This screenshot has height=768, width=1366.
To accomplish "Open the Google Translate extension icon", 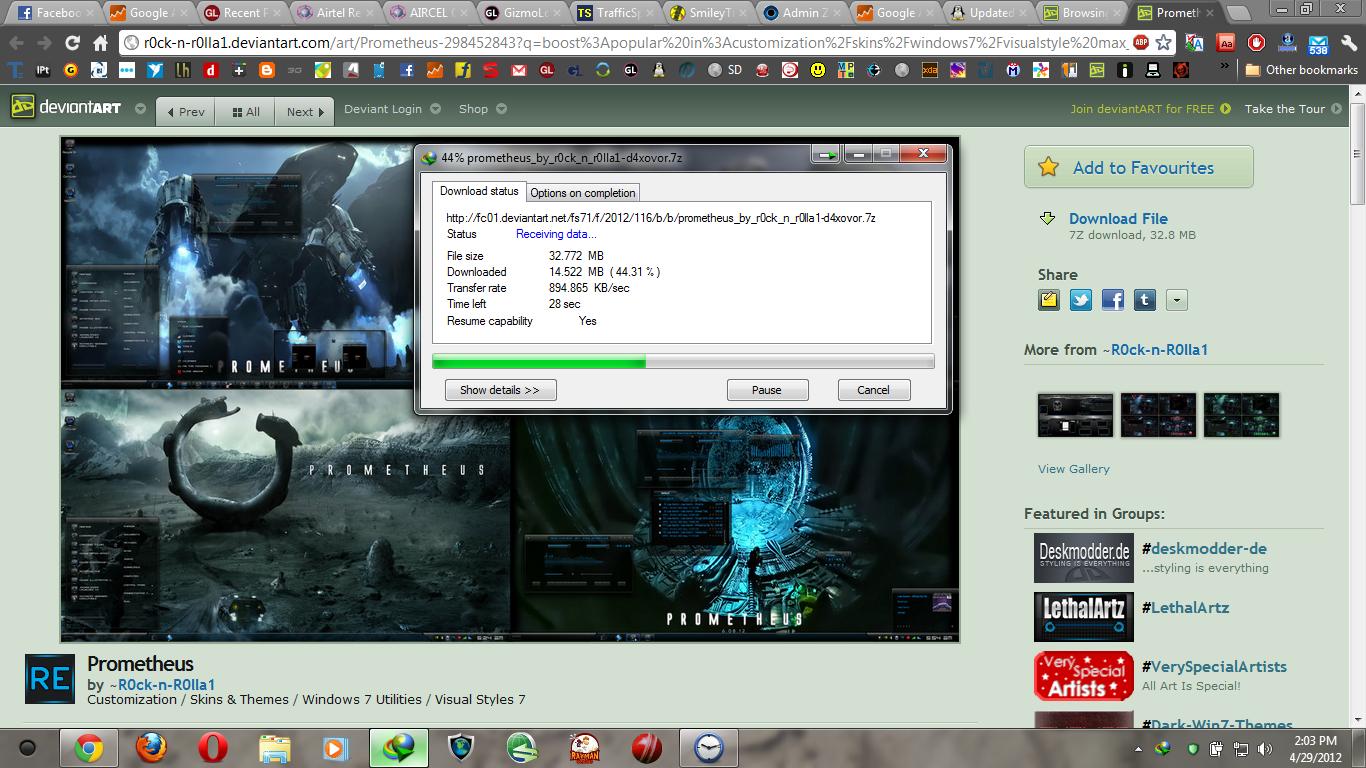I will tap(1195, 43).
